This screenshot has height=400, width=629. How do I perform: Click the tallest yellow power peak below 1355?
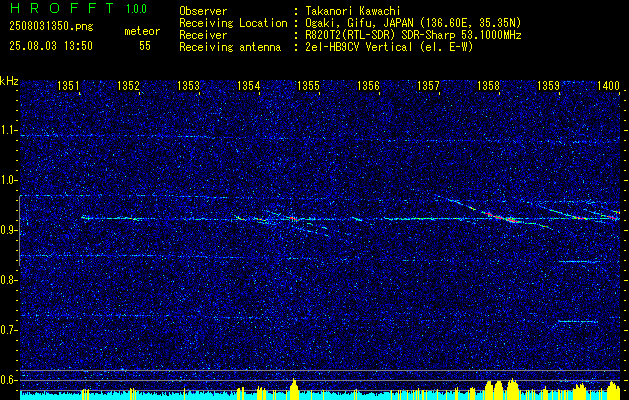coord(294,389)
